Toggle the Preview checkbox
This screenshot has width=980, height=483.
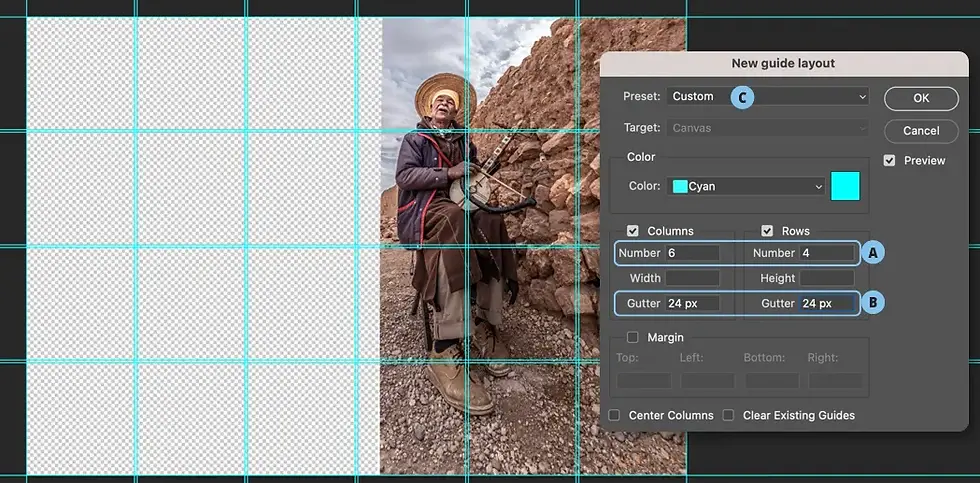889,161
